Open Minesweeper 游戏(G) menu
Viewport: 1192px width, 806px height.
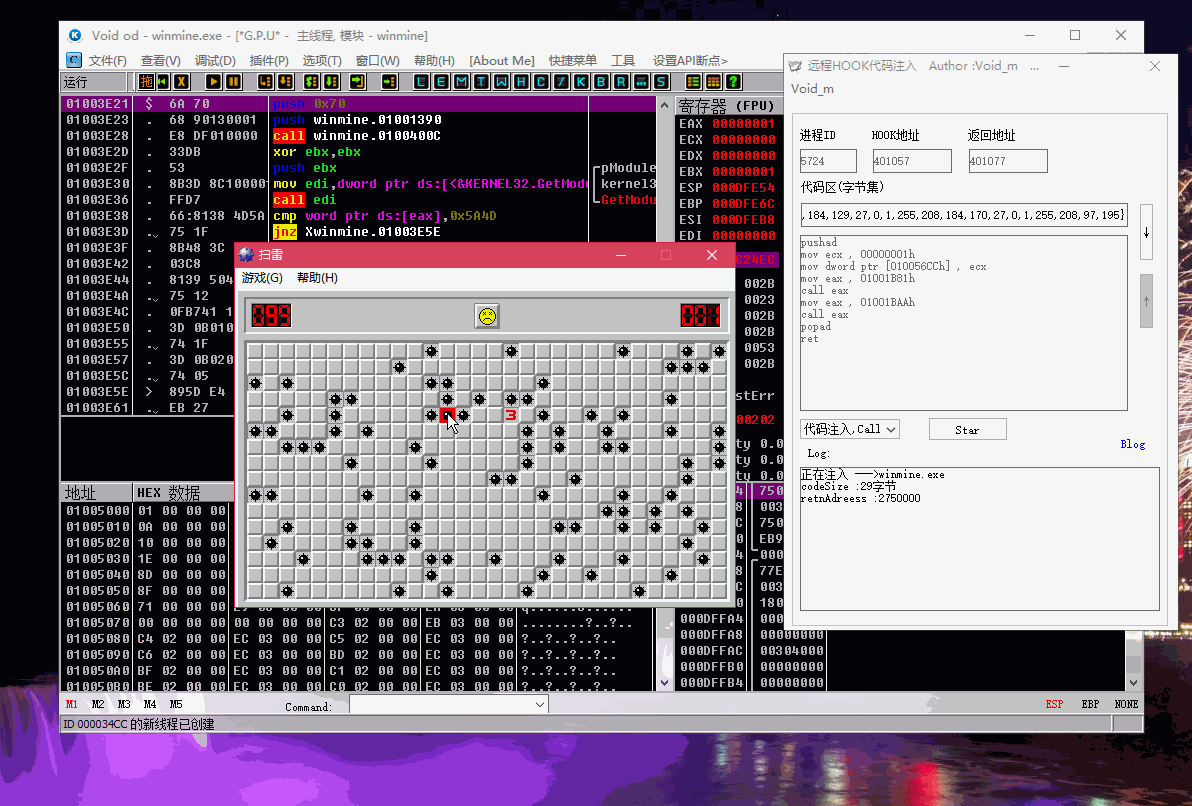click(262, 278)
